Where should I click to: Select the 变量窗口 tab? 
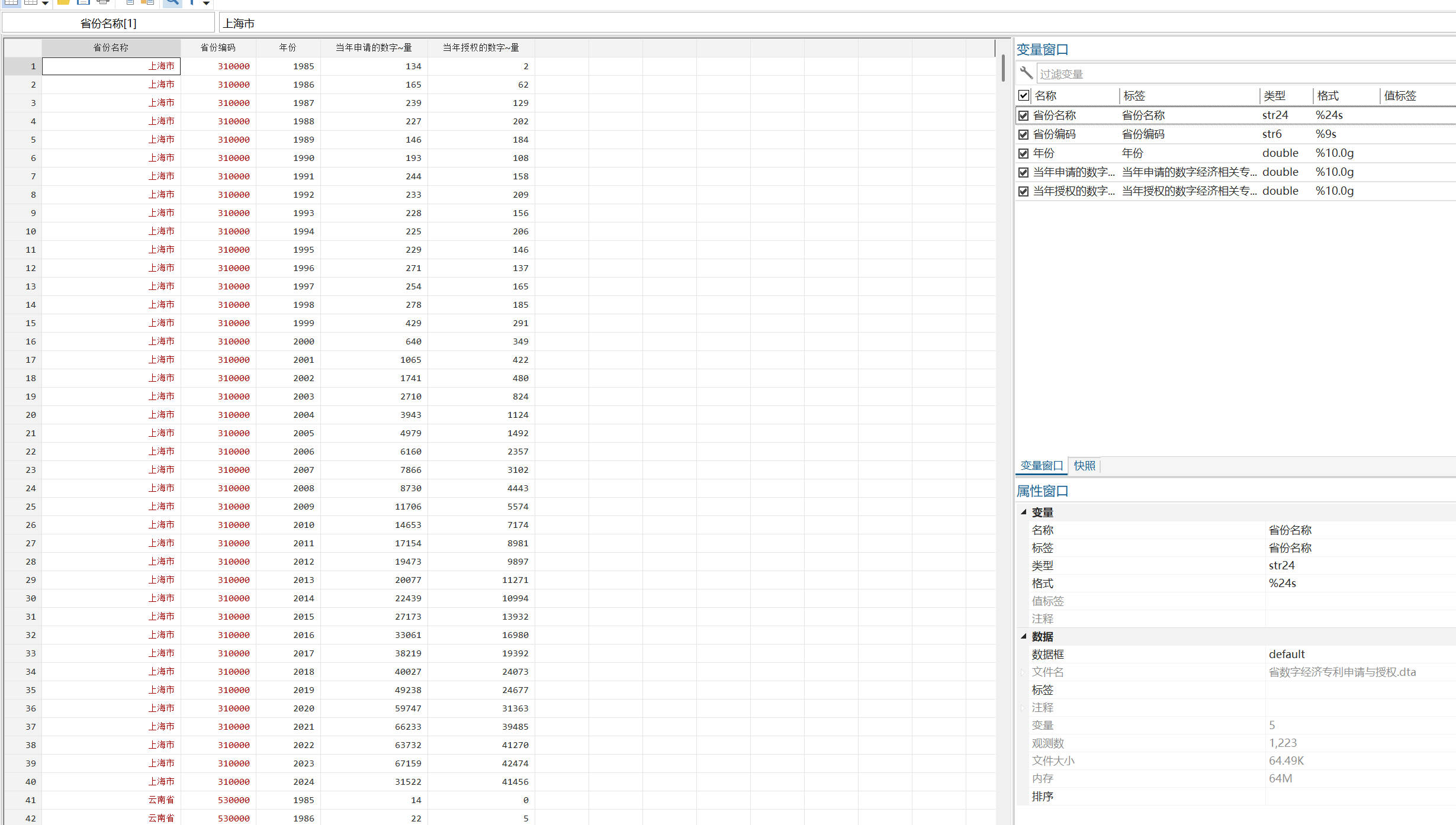pos(1041,466)
